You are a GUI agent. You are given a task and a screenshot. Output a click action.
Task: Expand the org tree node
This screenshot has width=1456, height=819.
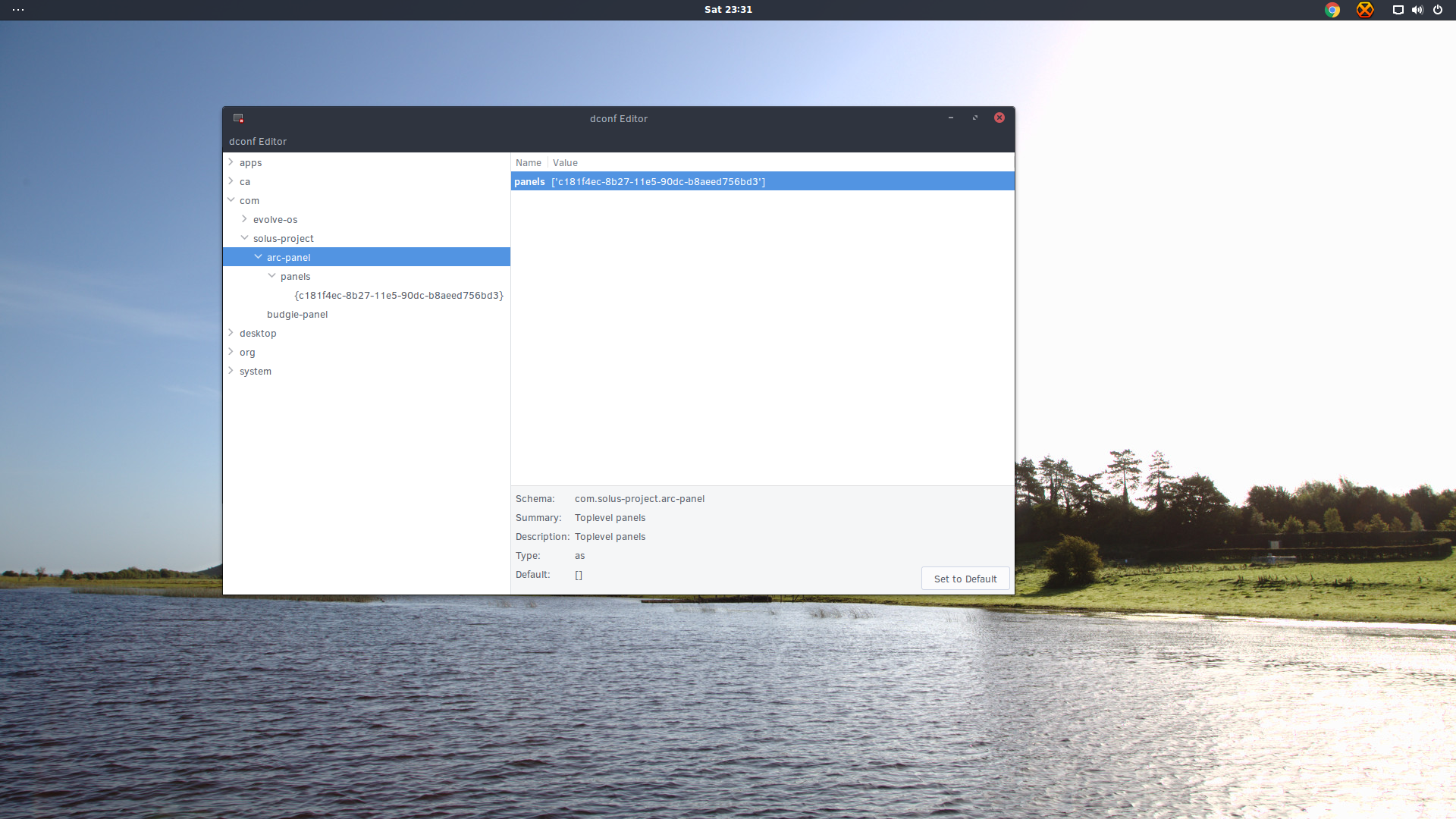(x=231, y=352)
